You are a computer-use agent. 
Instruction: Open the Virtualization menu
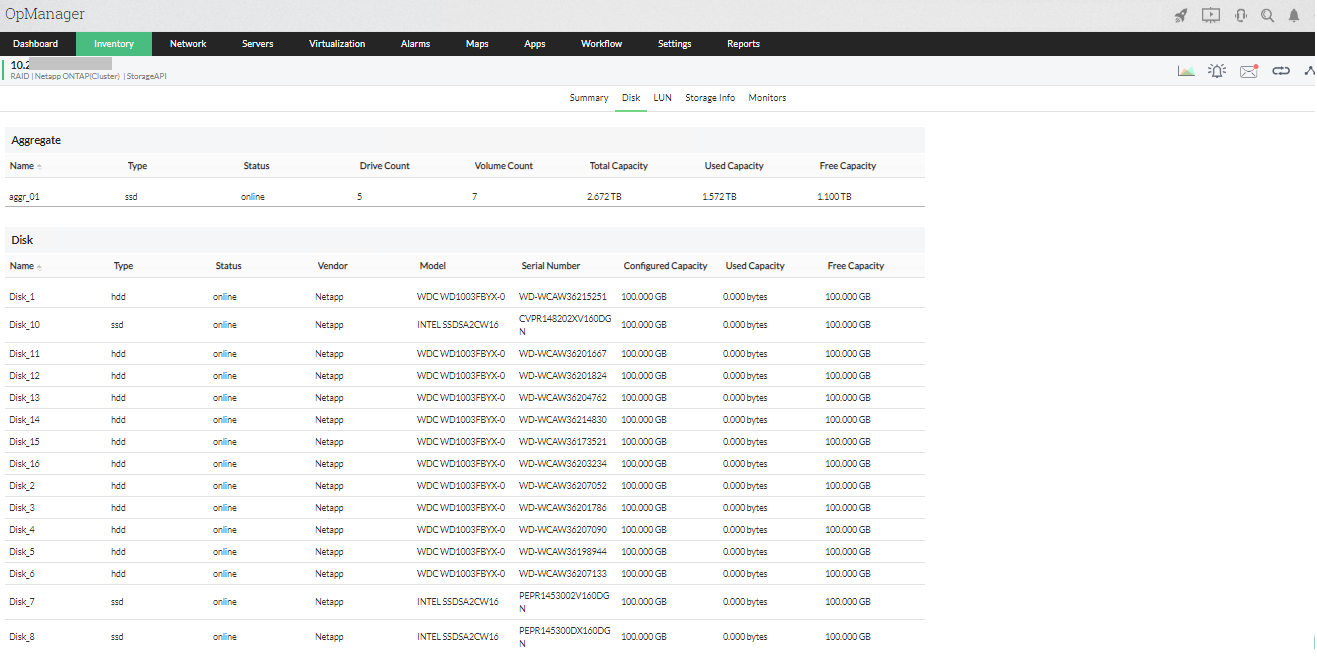[337, 44]
